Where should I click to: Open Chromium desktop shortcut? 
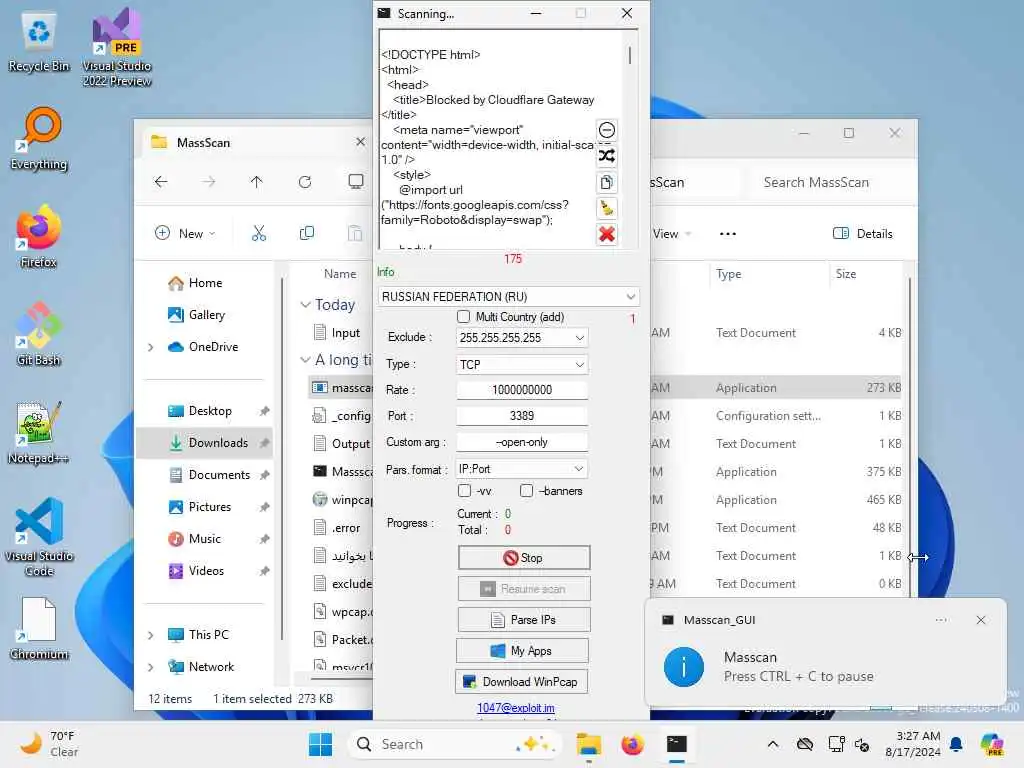pos(39,628)
